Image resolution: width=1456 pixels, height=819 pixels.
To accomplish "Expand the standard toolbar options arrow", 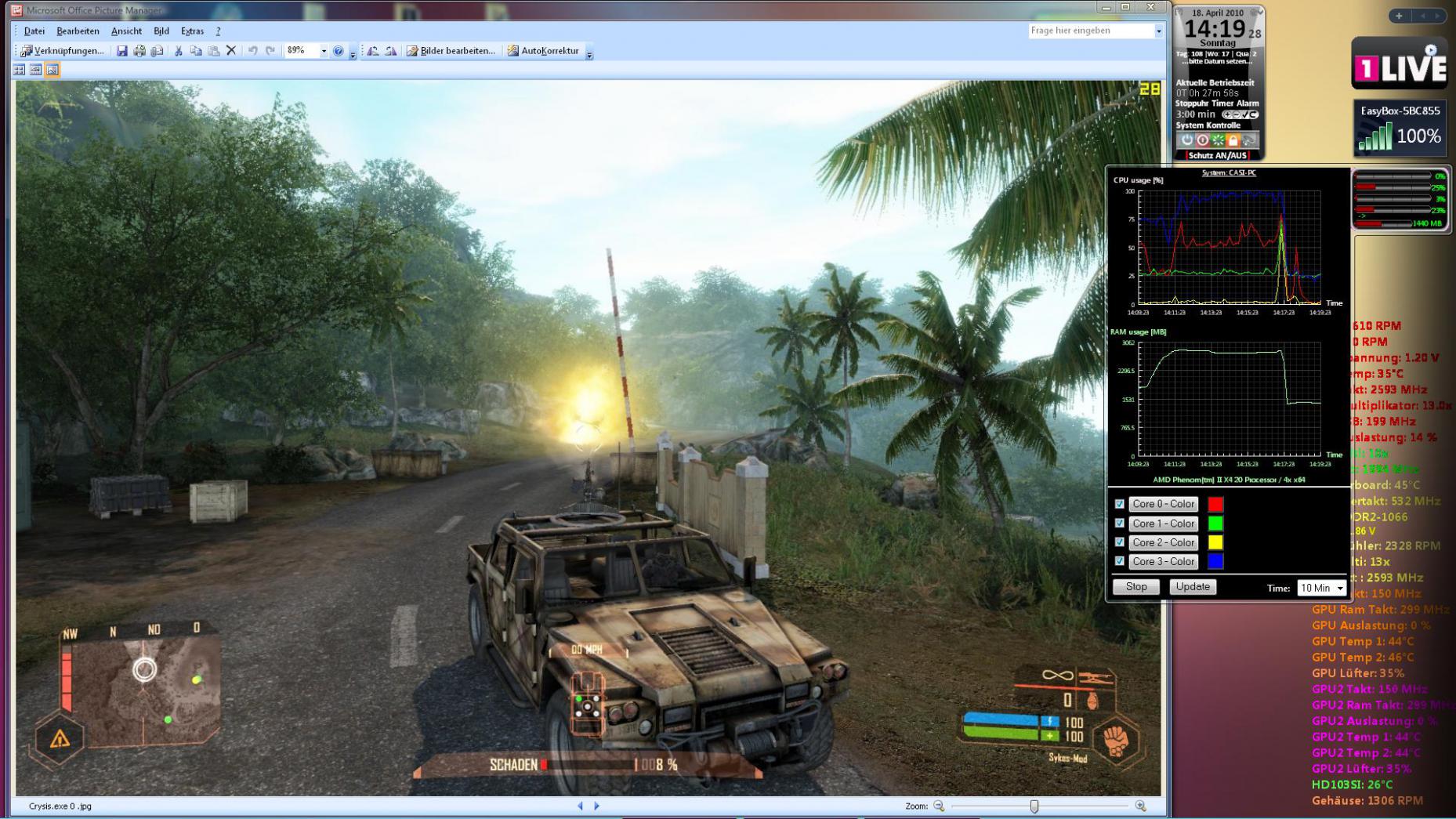I will (353, 53).
